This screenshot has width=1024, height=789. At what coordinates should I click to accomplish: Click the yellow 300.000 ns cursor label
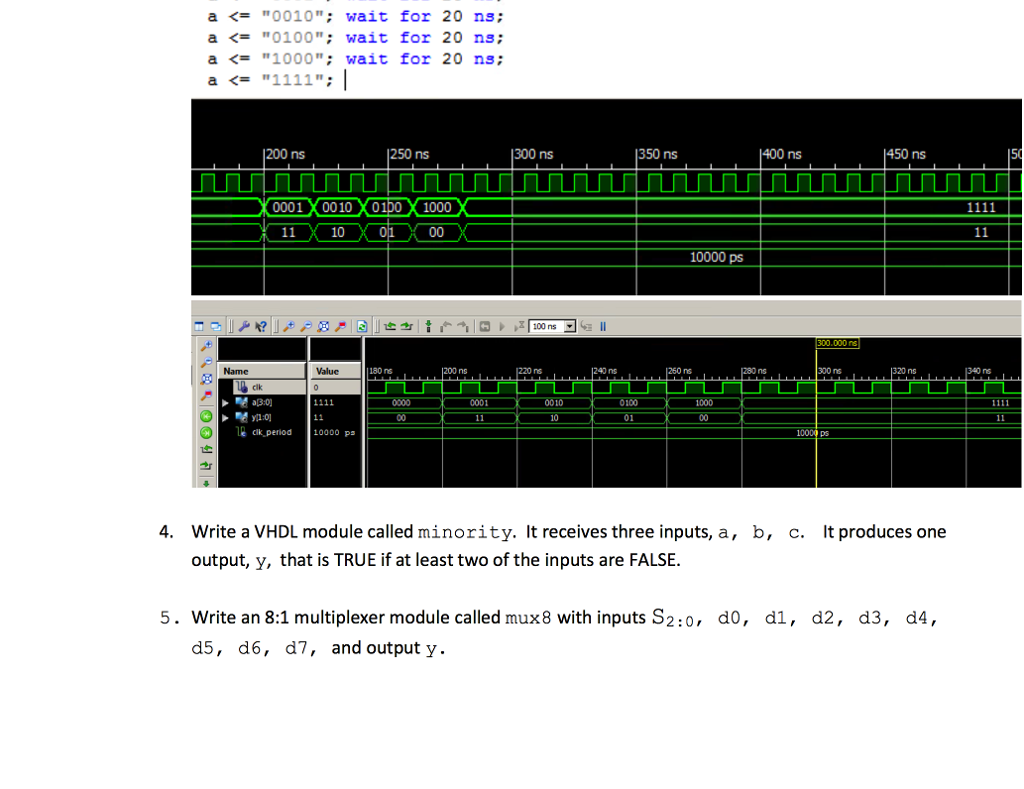click(837, 343)
